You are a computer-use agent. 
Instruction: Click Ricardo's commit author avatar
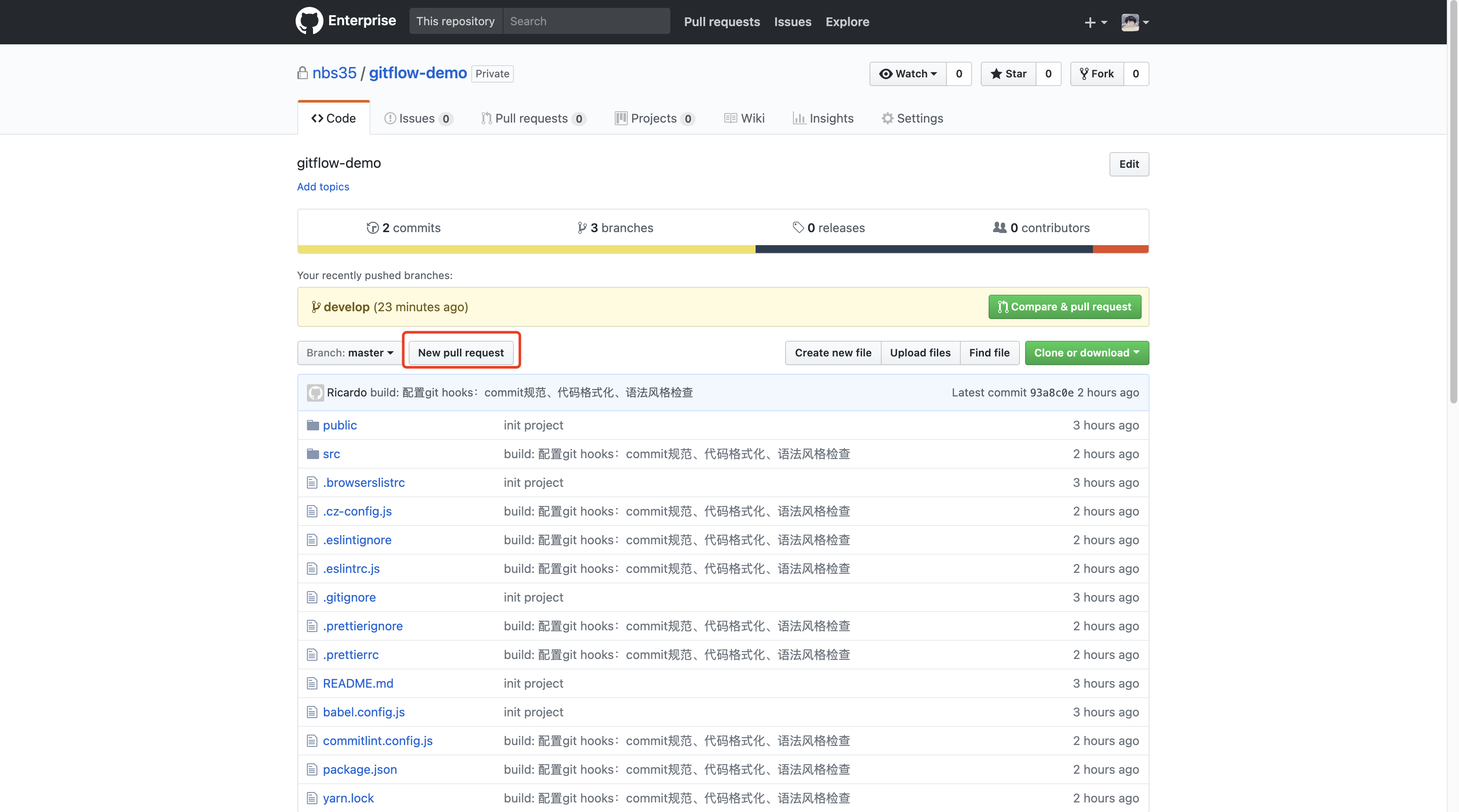click(316, 393)
